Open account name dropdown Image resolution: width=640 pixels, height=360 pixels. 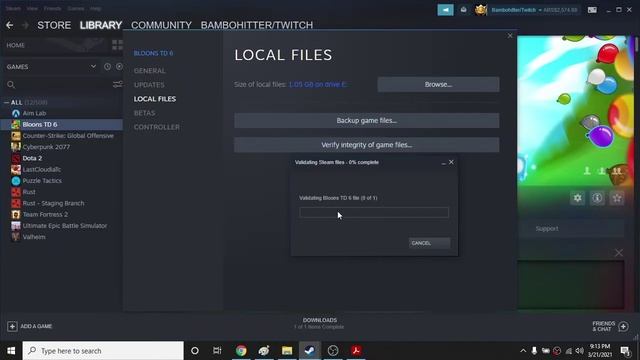517,10
